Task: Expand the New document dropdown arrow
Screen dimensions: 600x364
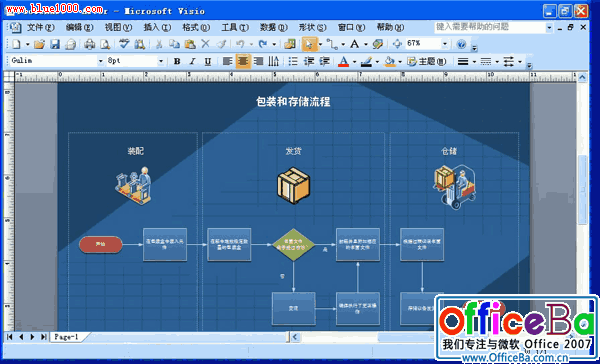Action: (28, 45)
